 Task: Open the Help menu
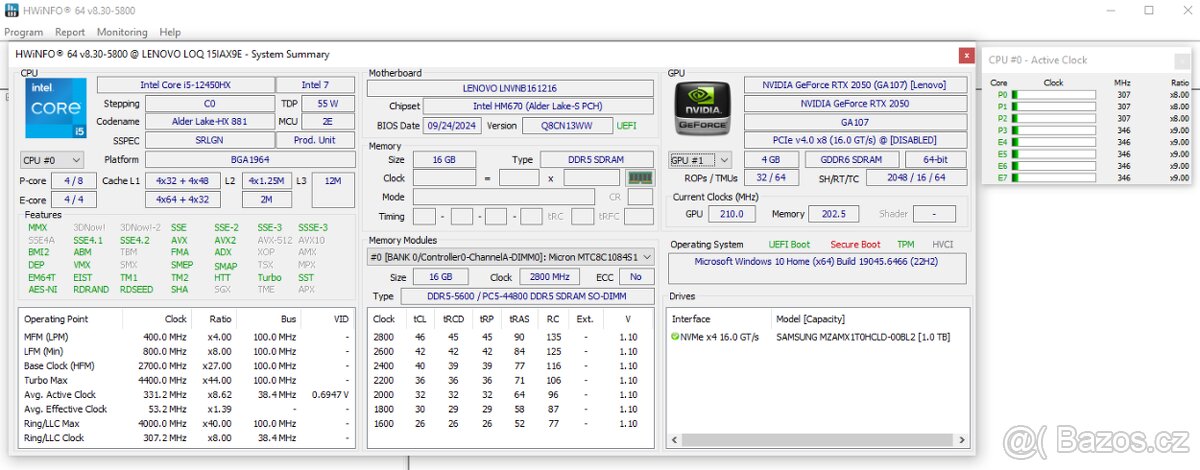(x=171, y=32)
